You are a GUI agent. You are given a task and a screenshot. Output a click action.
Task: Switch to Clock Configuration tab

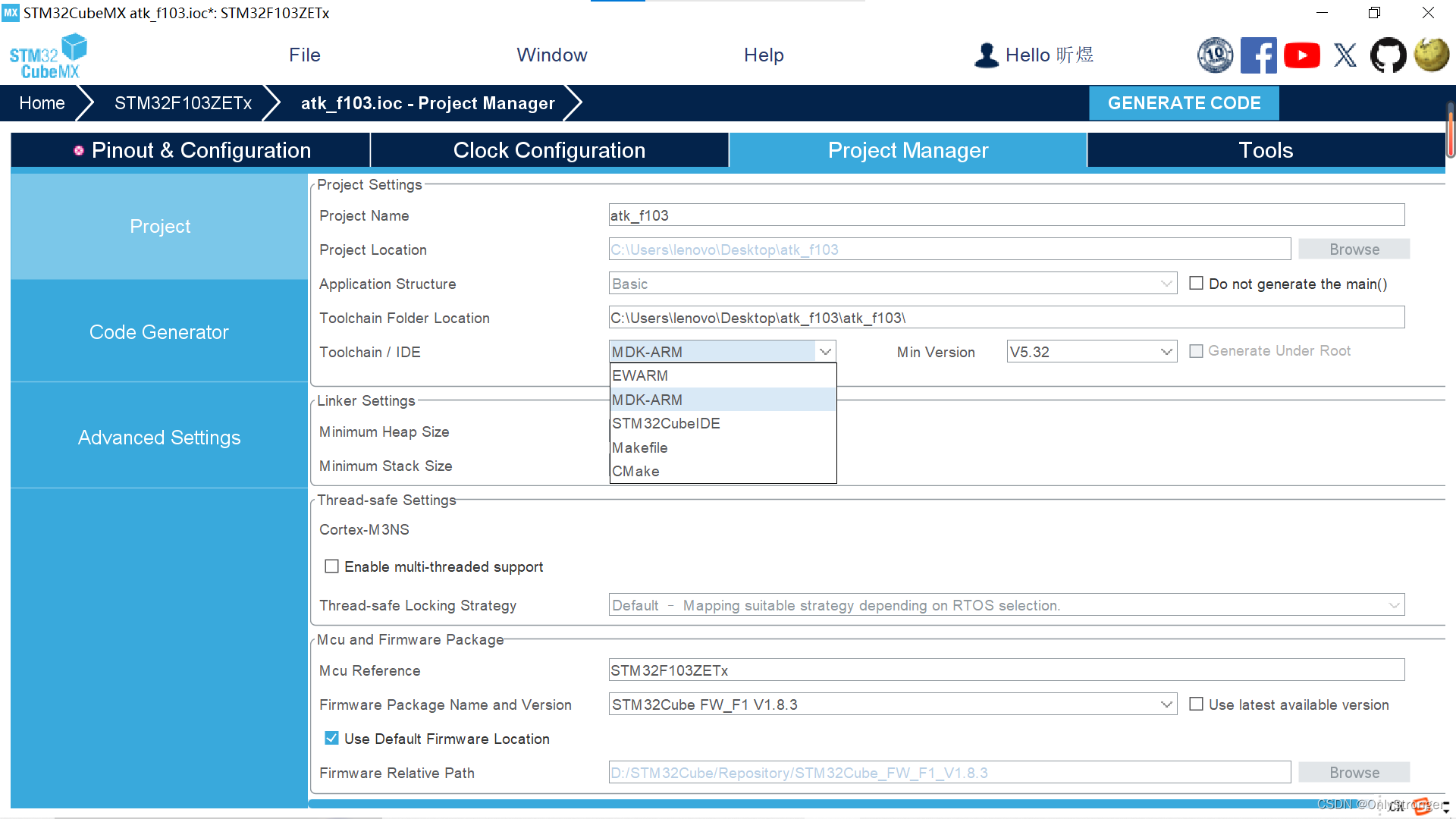pyautogui.click(x=549, y=150)
